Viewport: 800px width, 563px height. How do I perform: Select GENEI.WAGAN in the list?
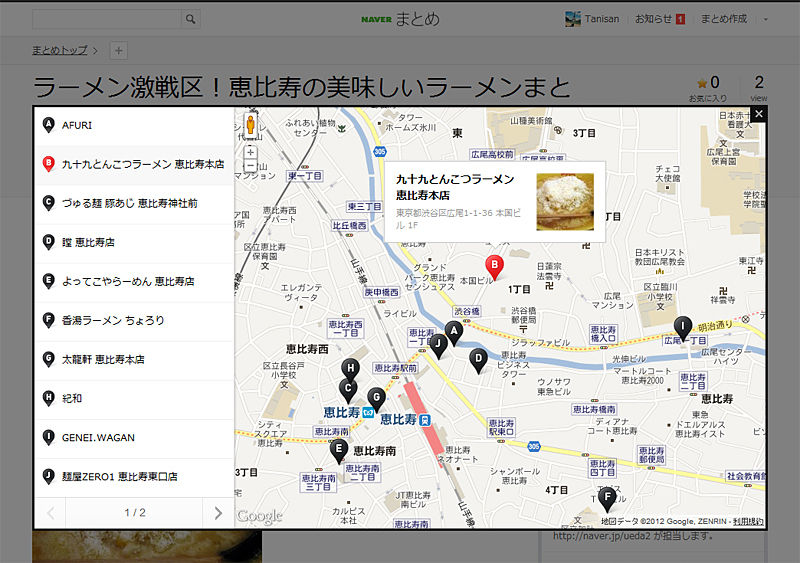(135, 437)
